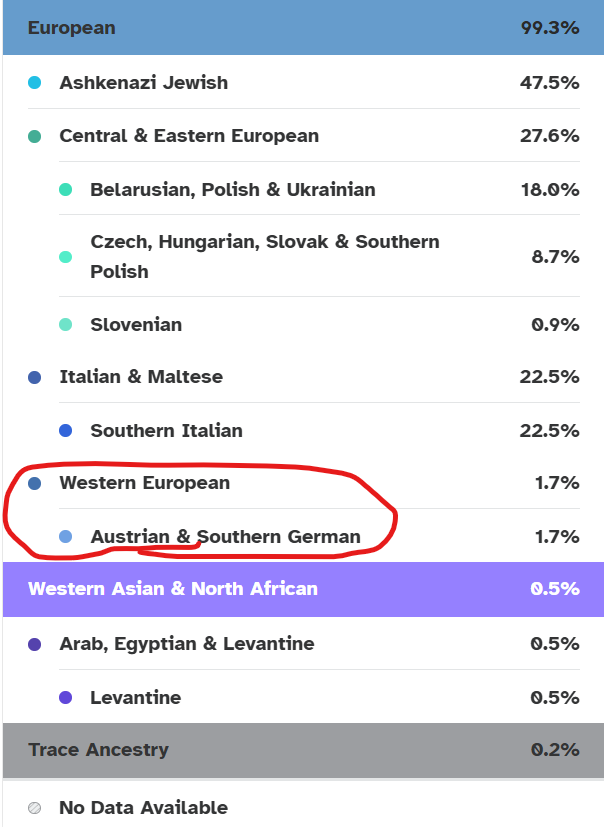604x827 pixels.
Task: Click the Italian & Maltese blue dot
Action: (34, 377)
